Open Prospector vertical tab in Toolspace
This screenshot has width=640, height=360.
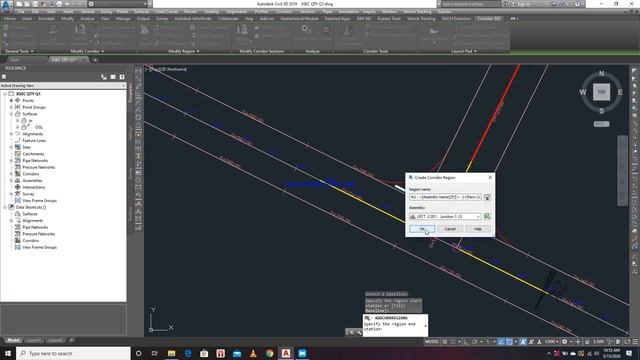tap(130, 92)
